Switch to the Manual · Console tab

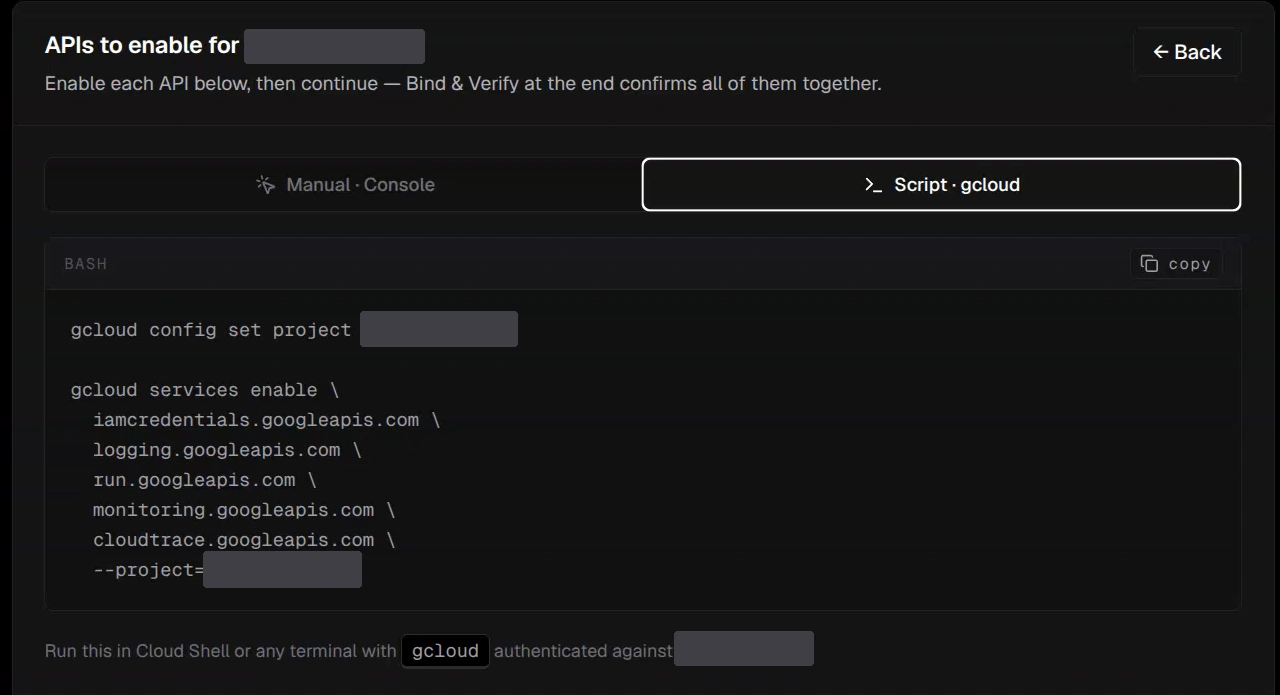coord(344,184)
